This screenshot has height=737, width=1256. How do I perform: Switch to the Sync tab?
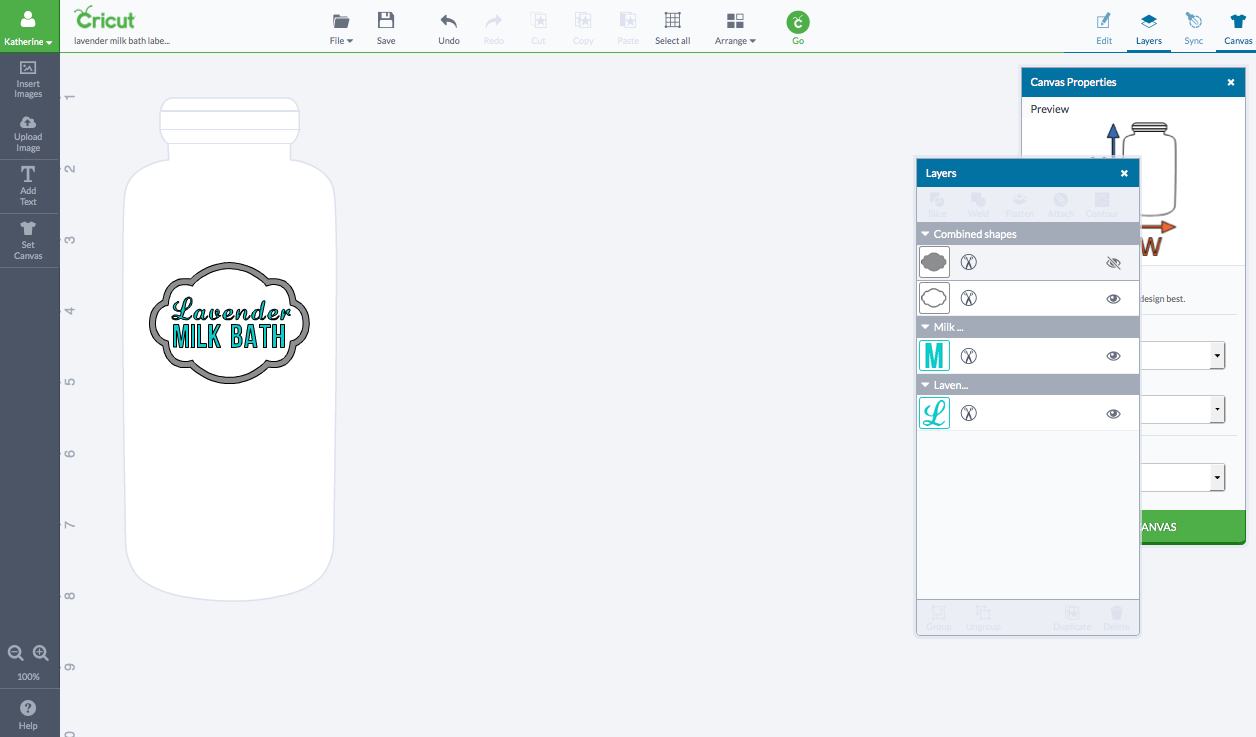(1193, 28)
